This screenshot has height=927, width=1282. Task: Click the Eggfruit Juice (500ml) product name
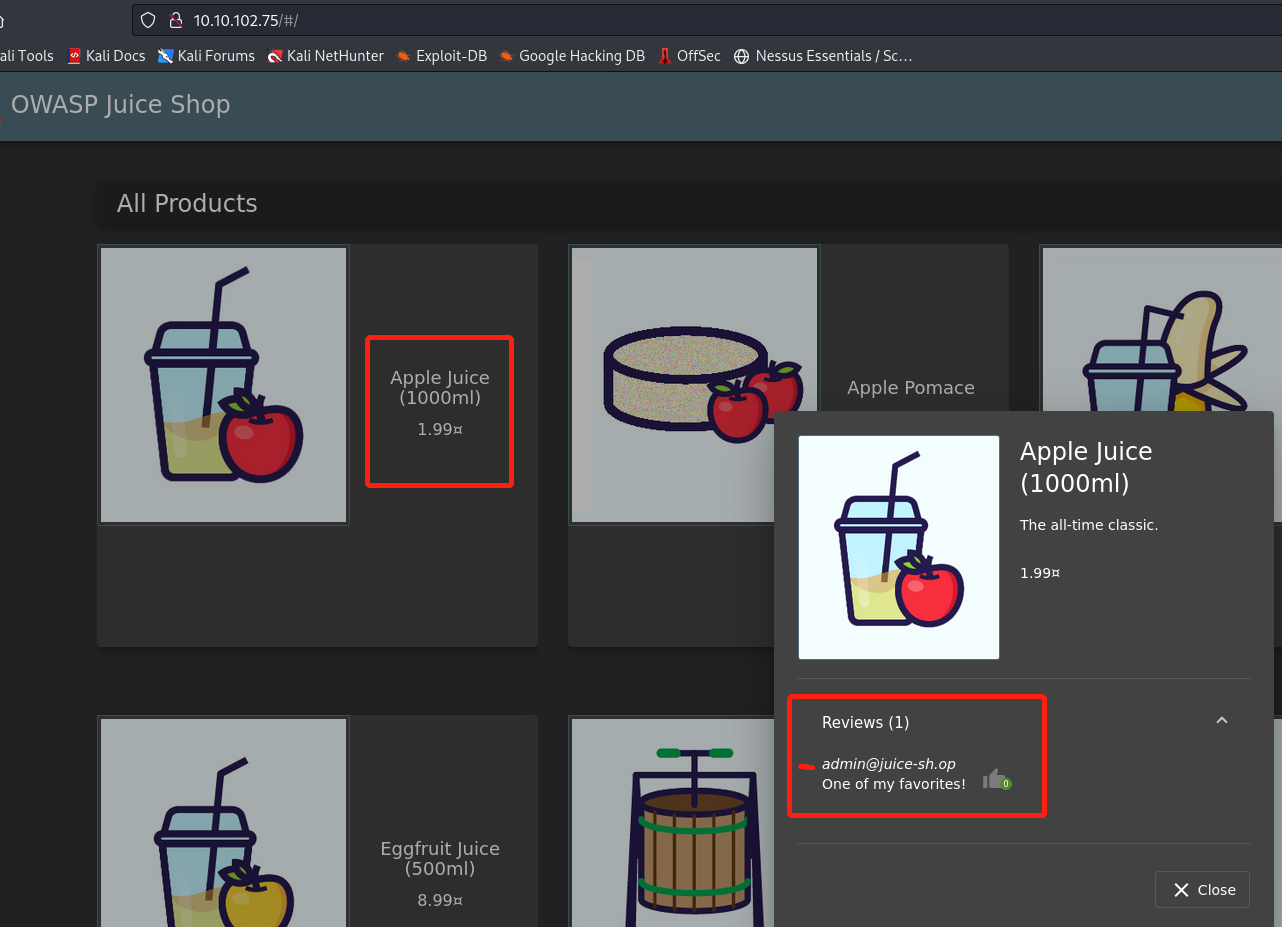[x=440, y=858]
